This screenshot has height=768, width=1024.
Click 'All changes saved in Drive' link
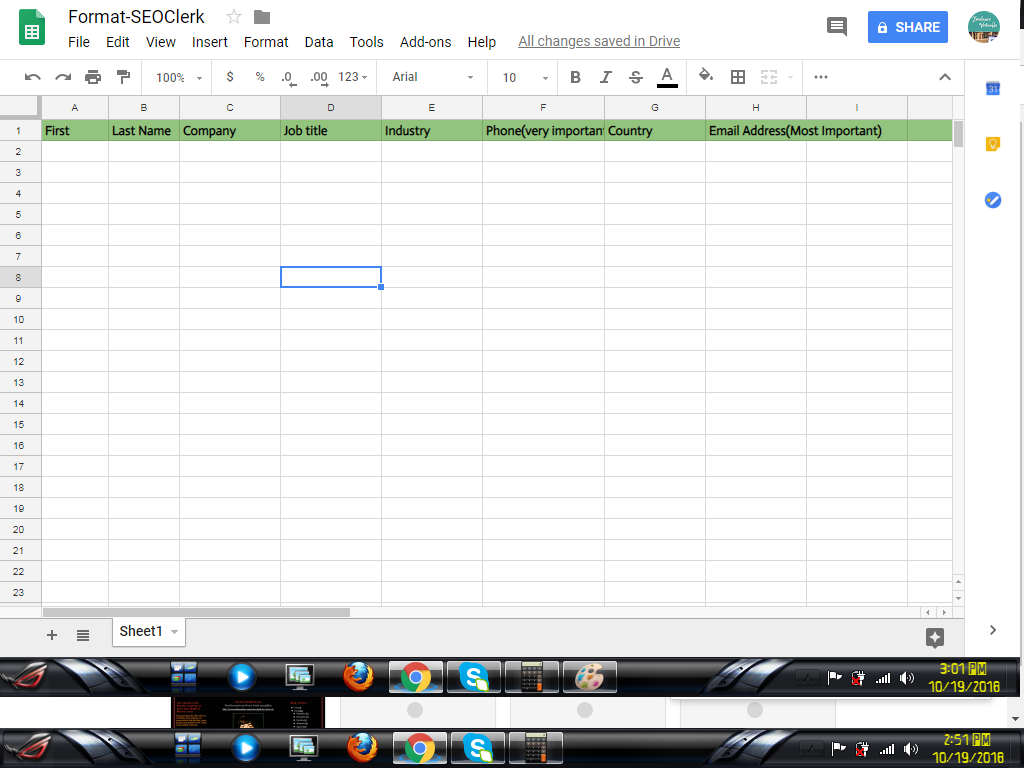pyautogui.click(x=599, y=42)
